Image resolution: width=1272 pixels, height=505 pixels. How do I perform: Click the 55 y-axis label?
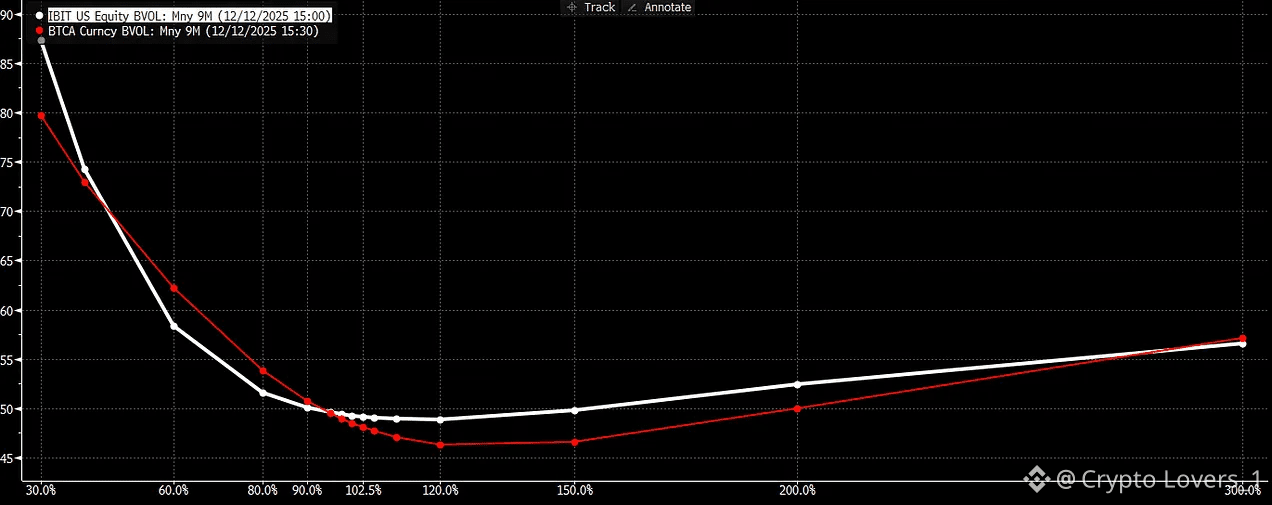tap(7, 359)
